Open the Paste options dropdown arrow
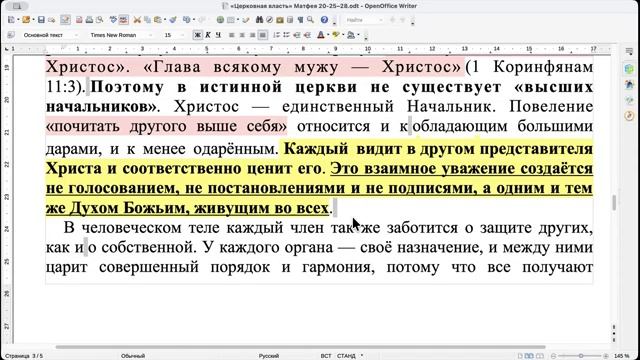This screenshot has height=360, width=640. [x=164, y=20]
